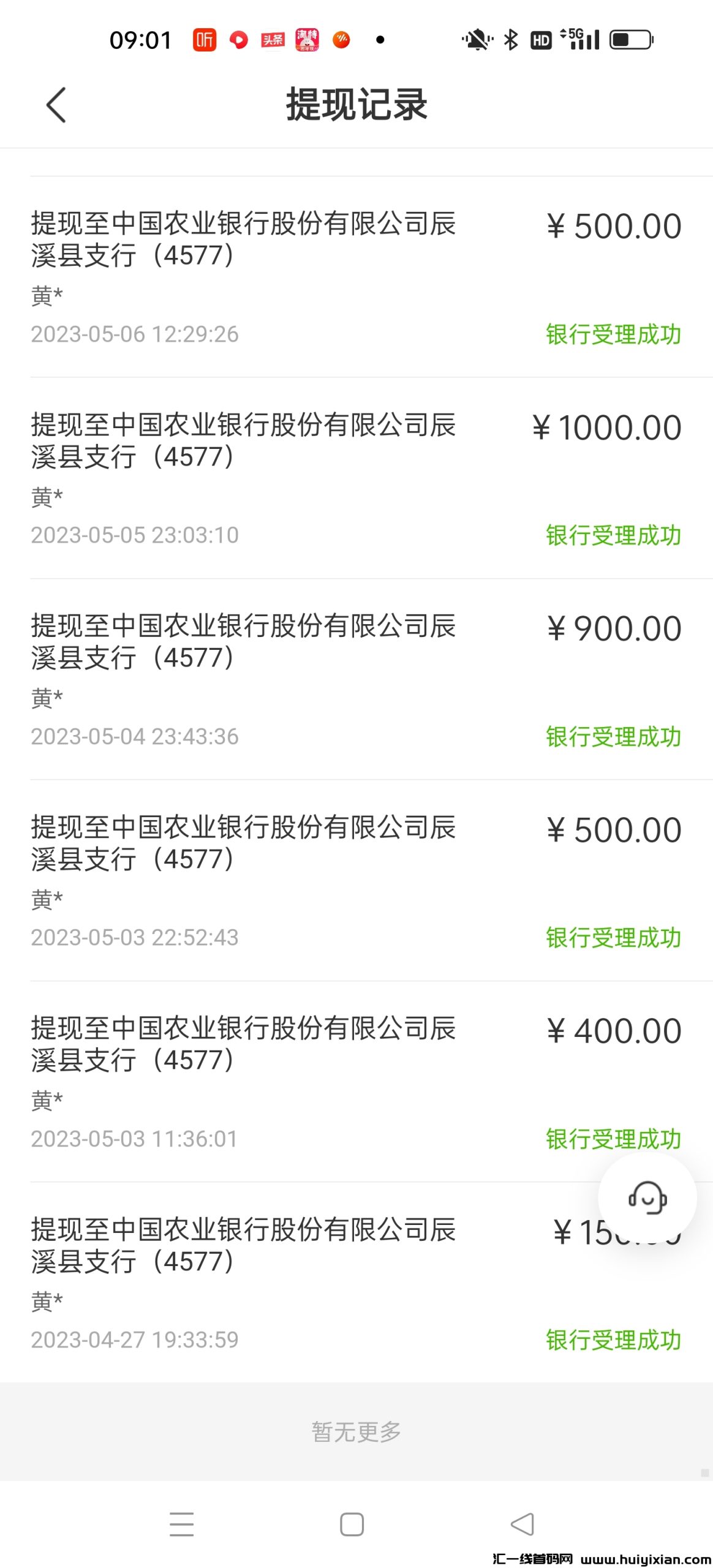Select the ¥400.00 withdrawal record

(x=355, y=1081)
